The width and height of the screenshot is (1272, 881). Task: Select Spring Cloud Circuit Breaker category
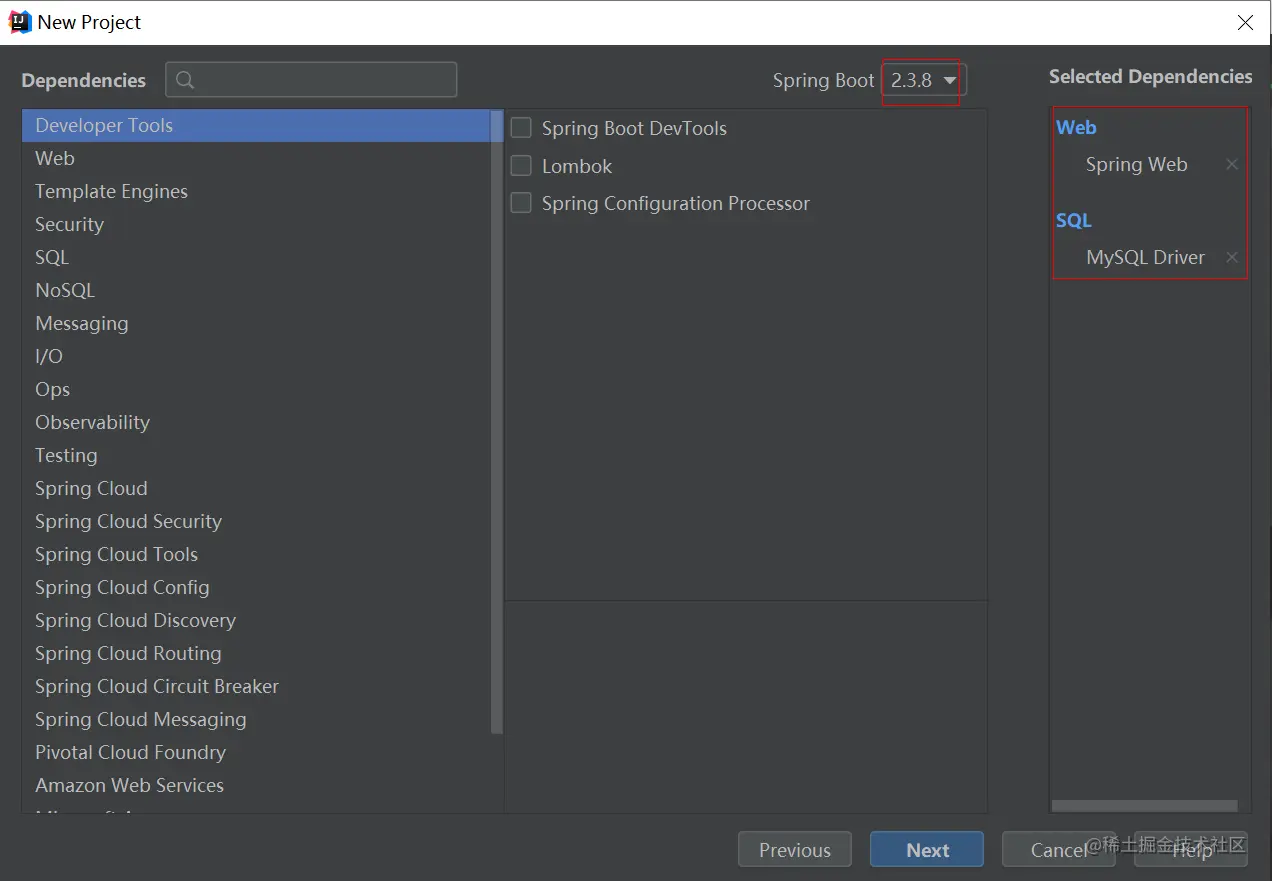[256, 686]
